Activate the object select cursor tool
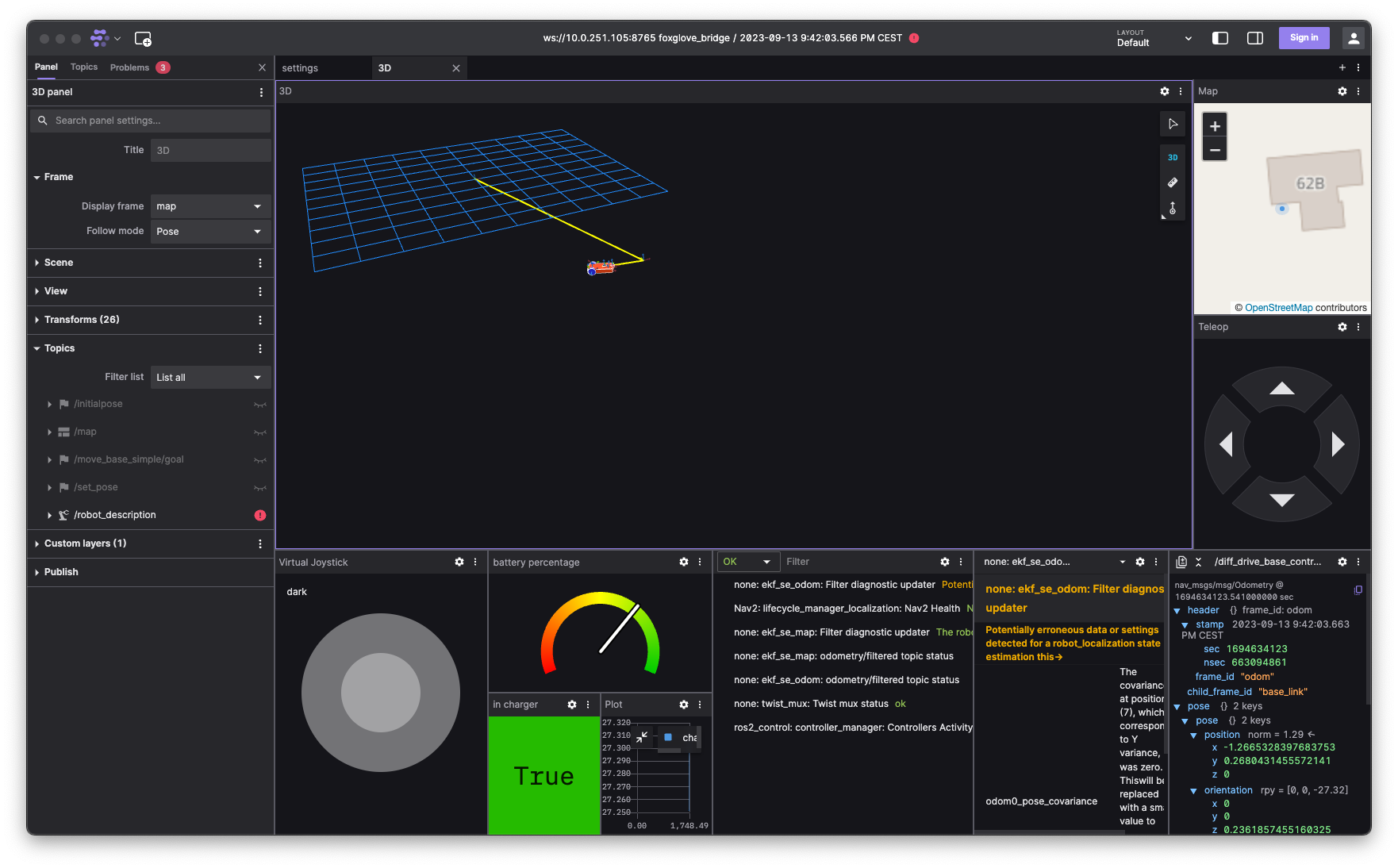This screenshot has height=868, width=1398. [1173, 124]
